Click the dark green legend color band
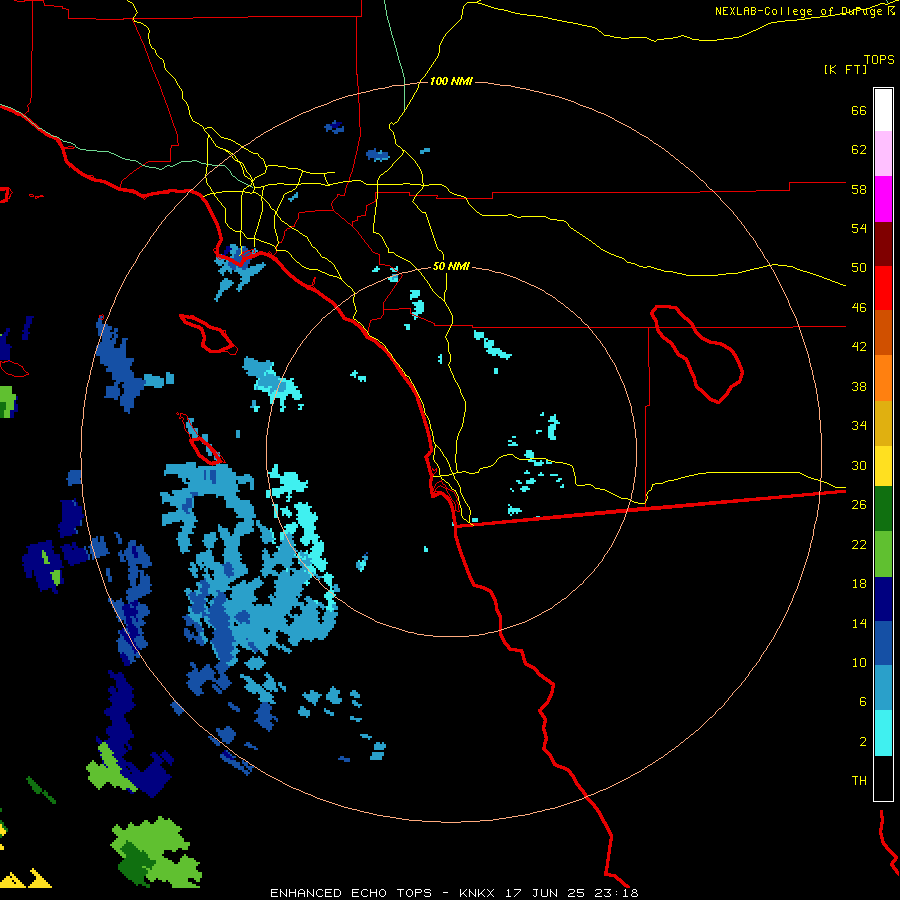This screenshot has height=900, width=900. [883, 509]
